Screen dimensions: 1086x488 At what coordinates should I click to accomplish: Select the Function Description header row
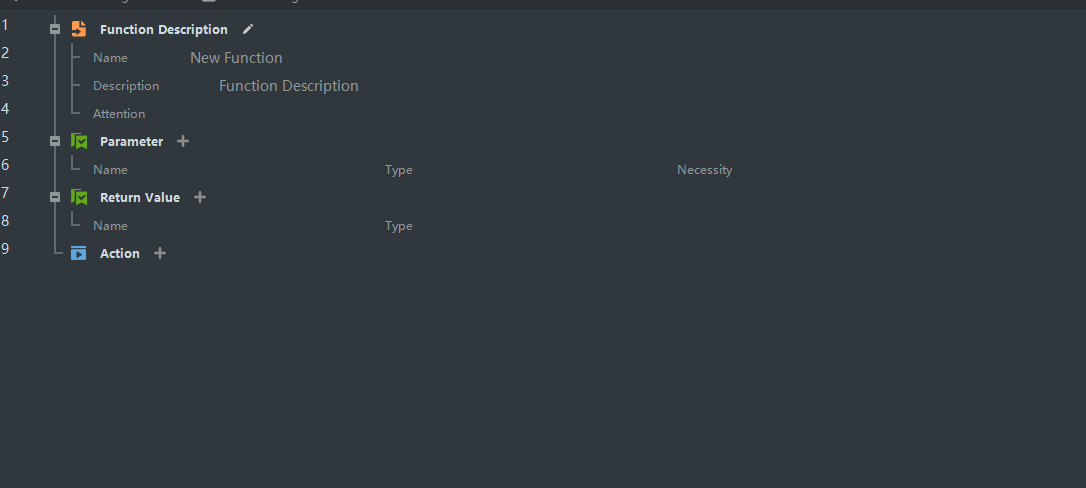click(163, 29)
